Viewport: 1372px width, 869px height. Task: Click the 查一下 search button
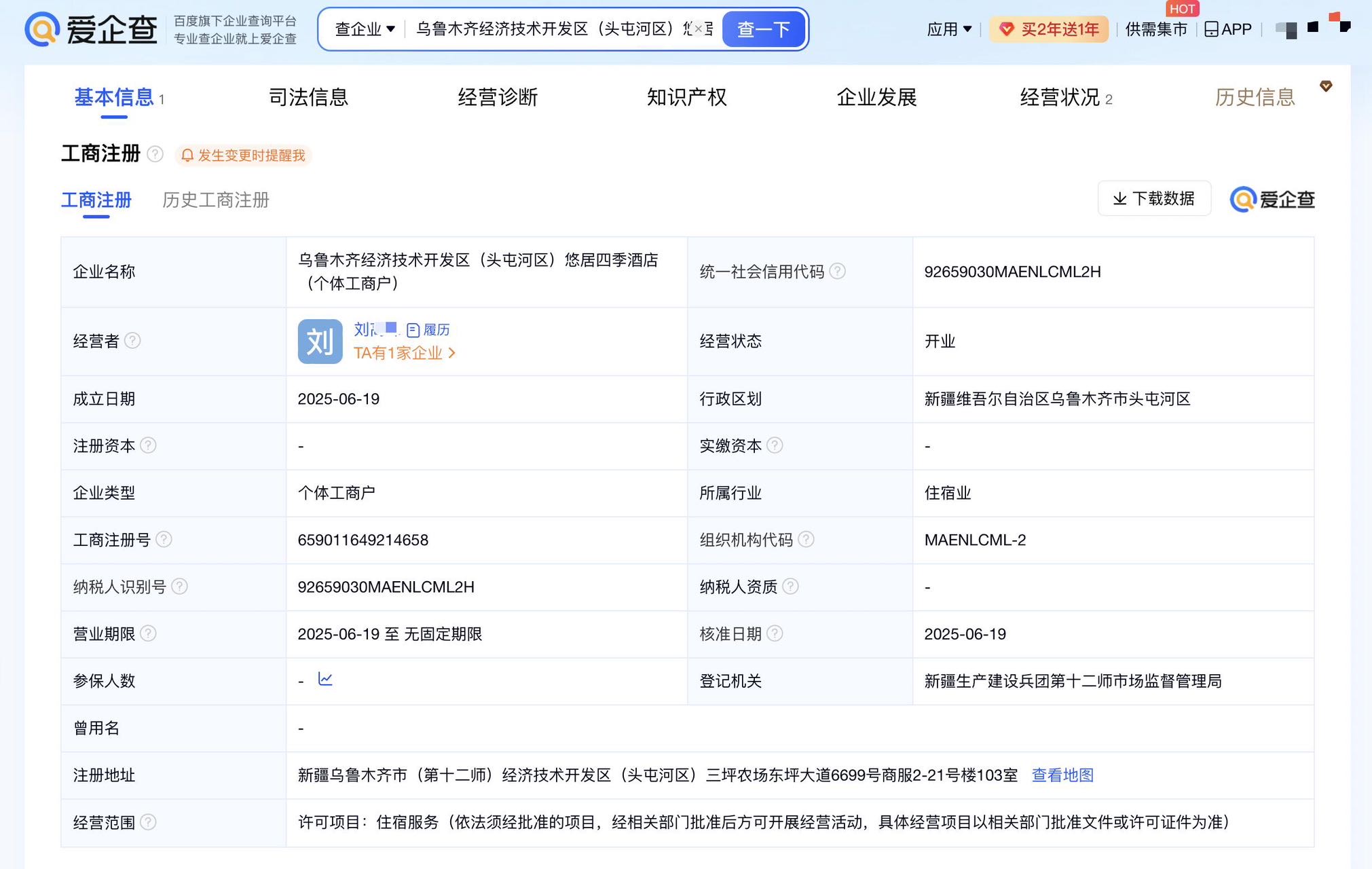click(x=764, y=29)
